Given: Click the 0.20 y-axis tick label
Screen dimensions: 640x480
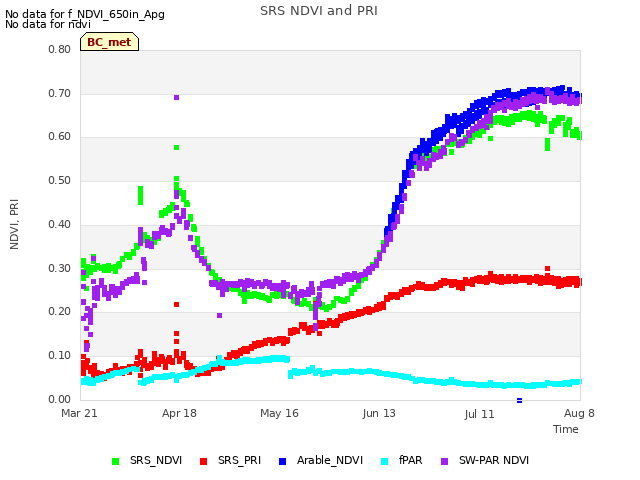Looking at the screenshot, I should tap(60, 312).
